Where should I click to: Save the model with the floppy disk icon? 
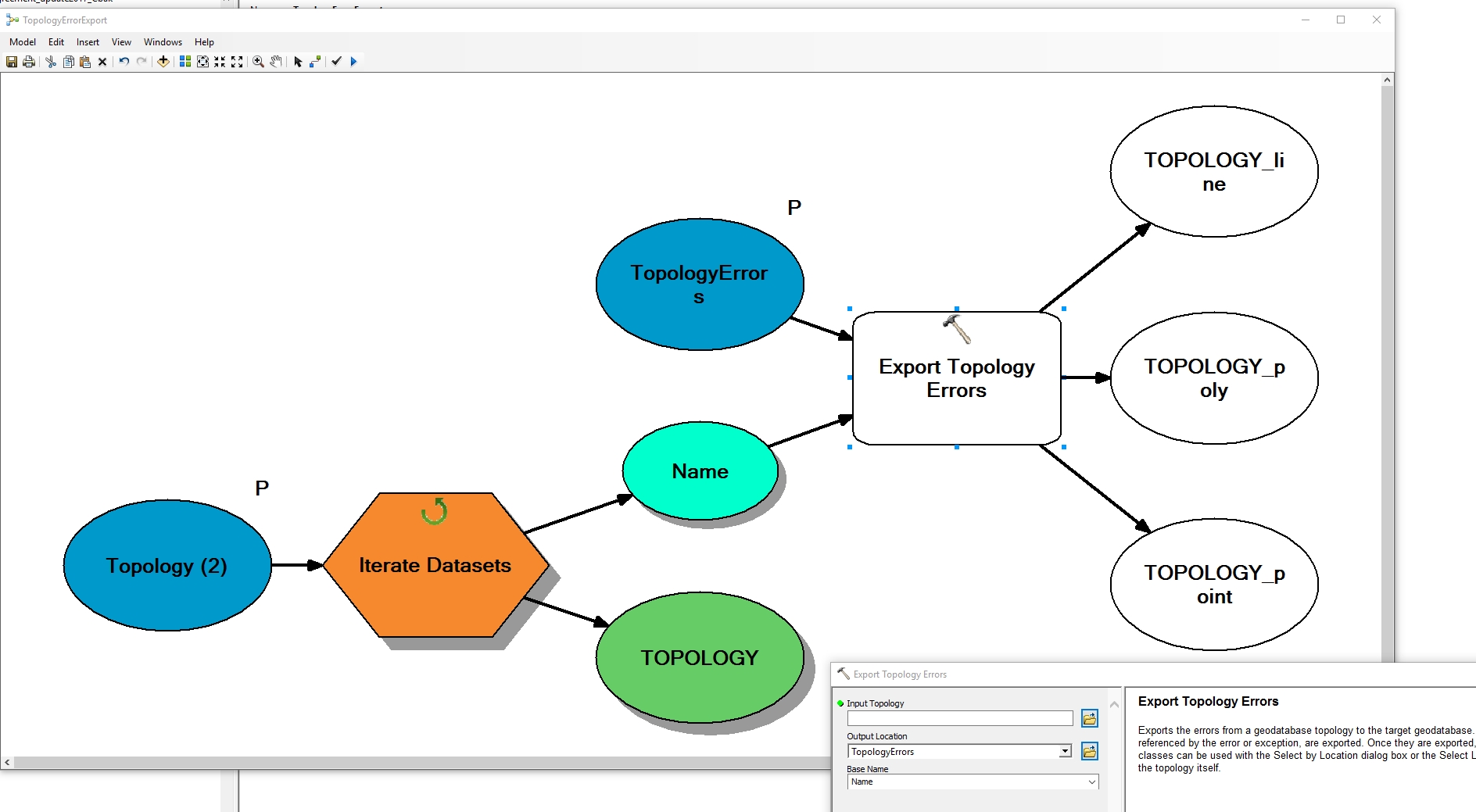tap(12, 62)
